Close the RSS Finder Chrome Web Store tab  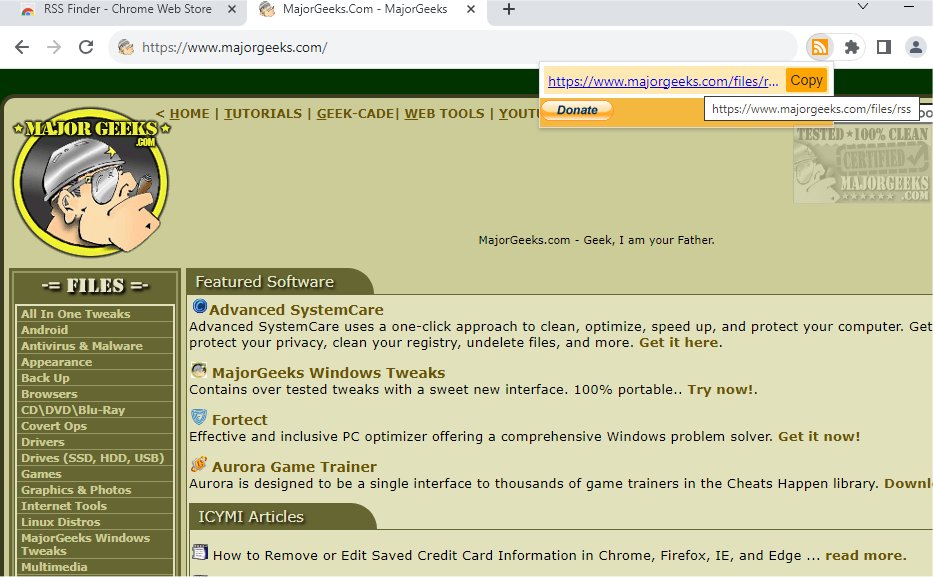coord(232,9)
